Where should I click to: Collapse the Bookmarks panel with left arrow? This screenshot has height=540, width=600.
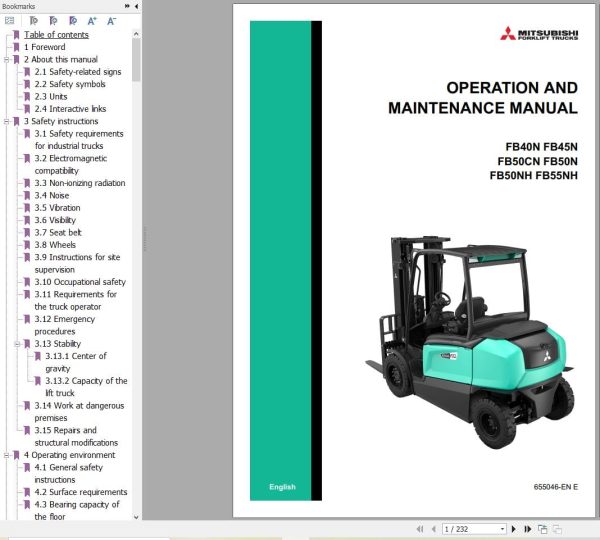pyautogui.click(x=136, y=6)
